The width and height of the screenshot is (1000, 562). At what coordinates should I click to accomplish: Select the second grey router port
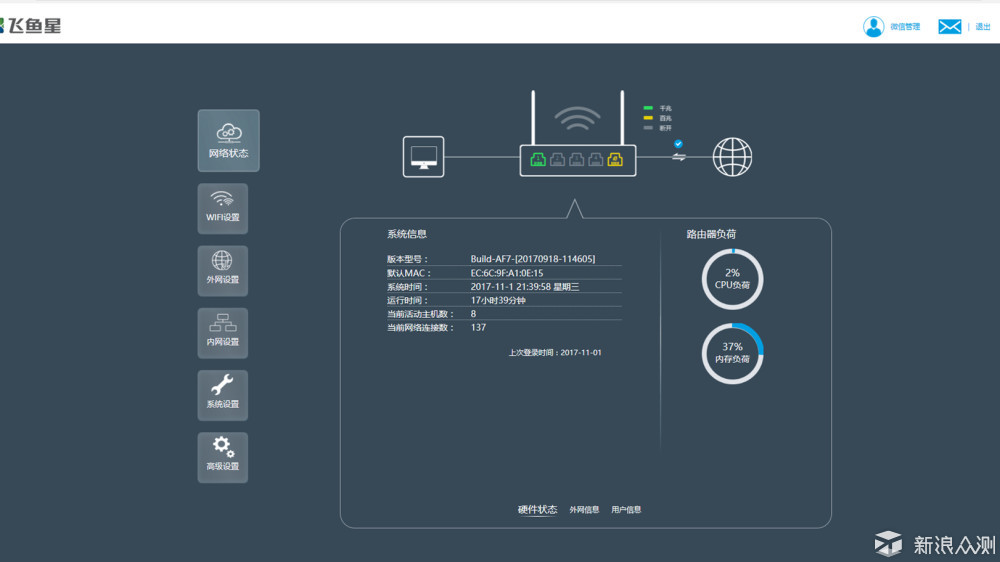click(557, 159)
